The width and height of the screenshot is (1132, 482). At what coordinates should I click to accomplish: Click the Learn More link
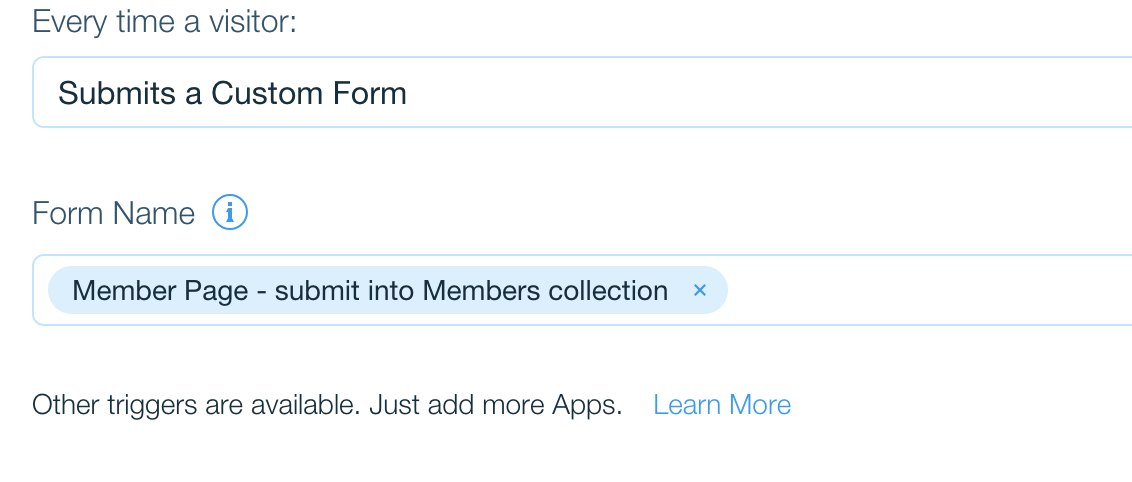pos(721,405)
